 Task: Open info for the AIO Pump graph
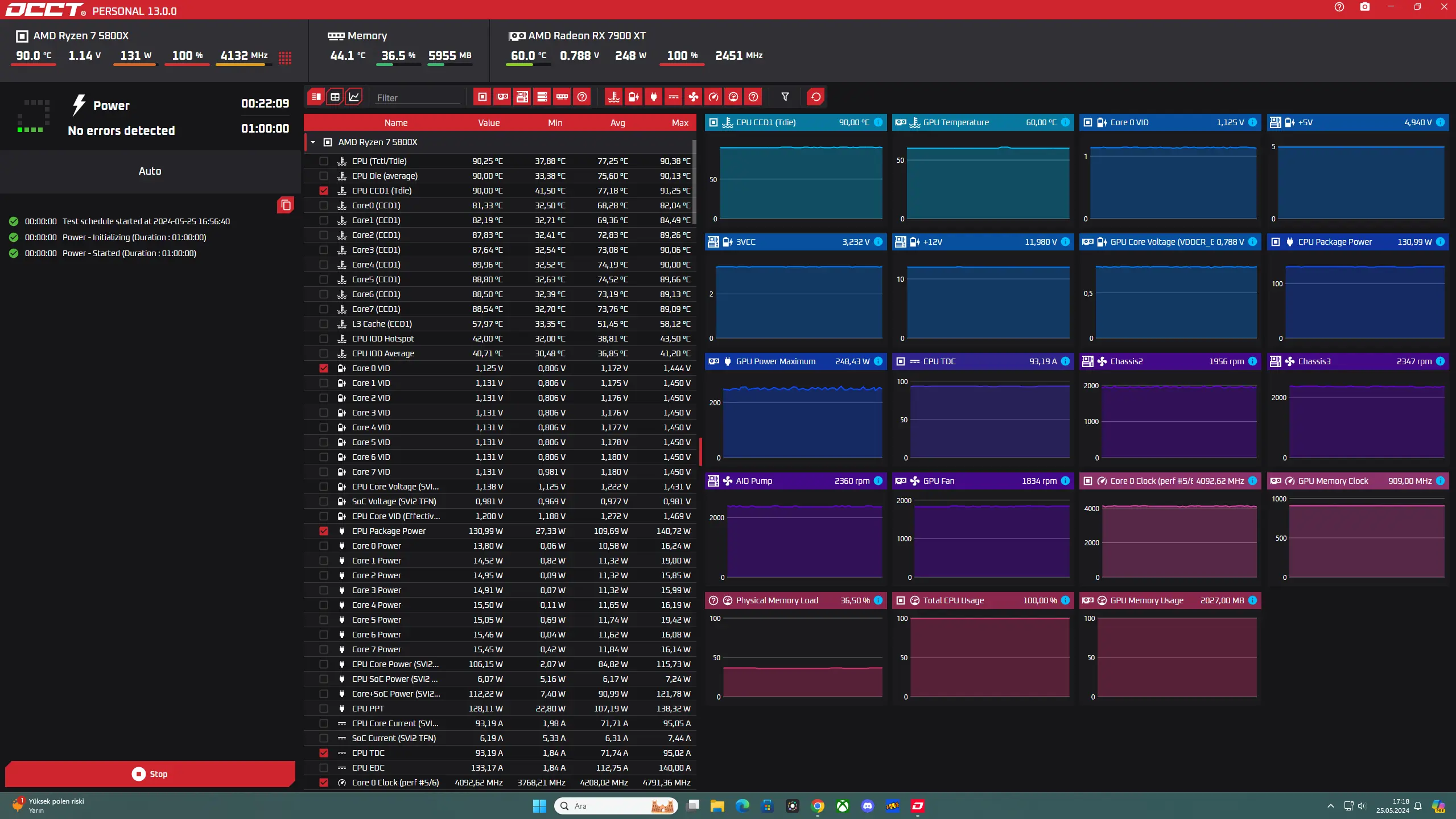point(878,481)
